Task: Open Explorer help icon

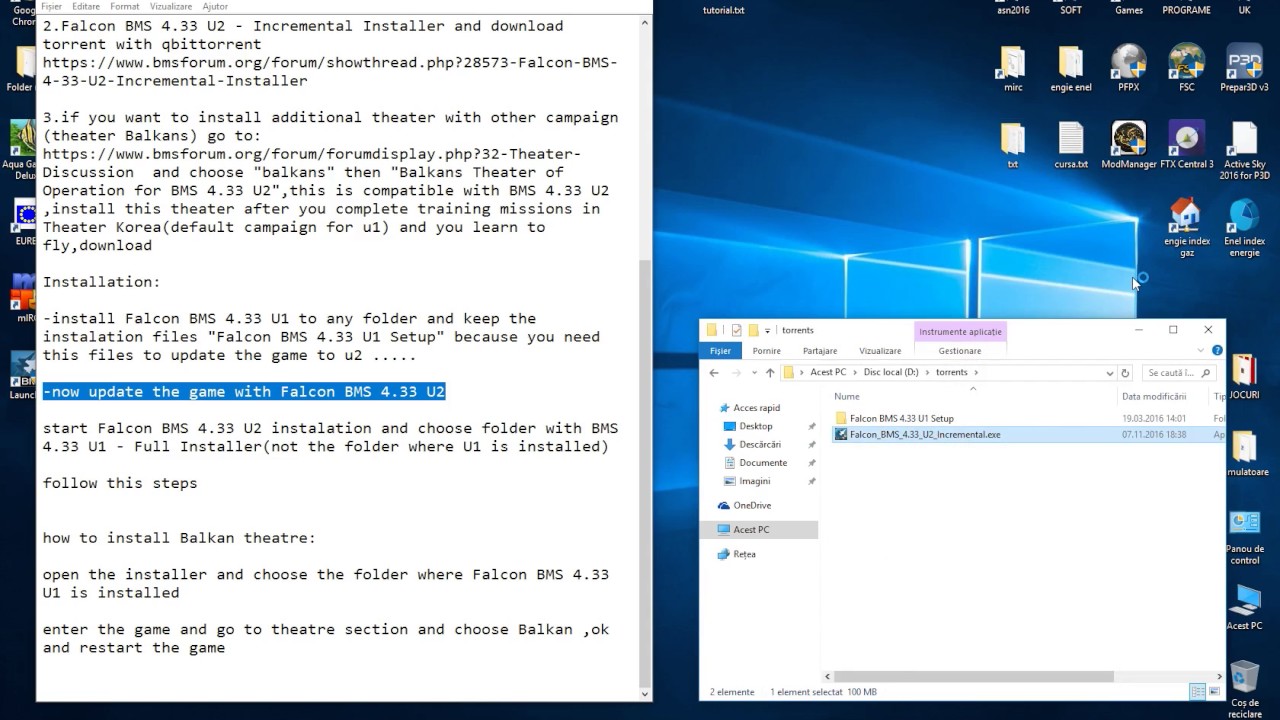Action: coord(1217,351)
